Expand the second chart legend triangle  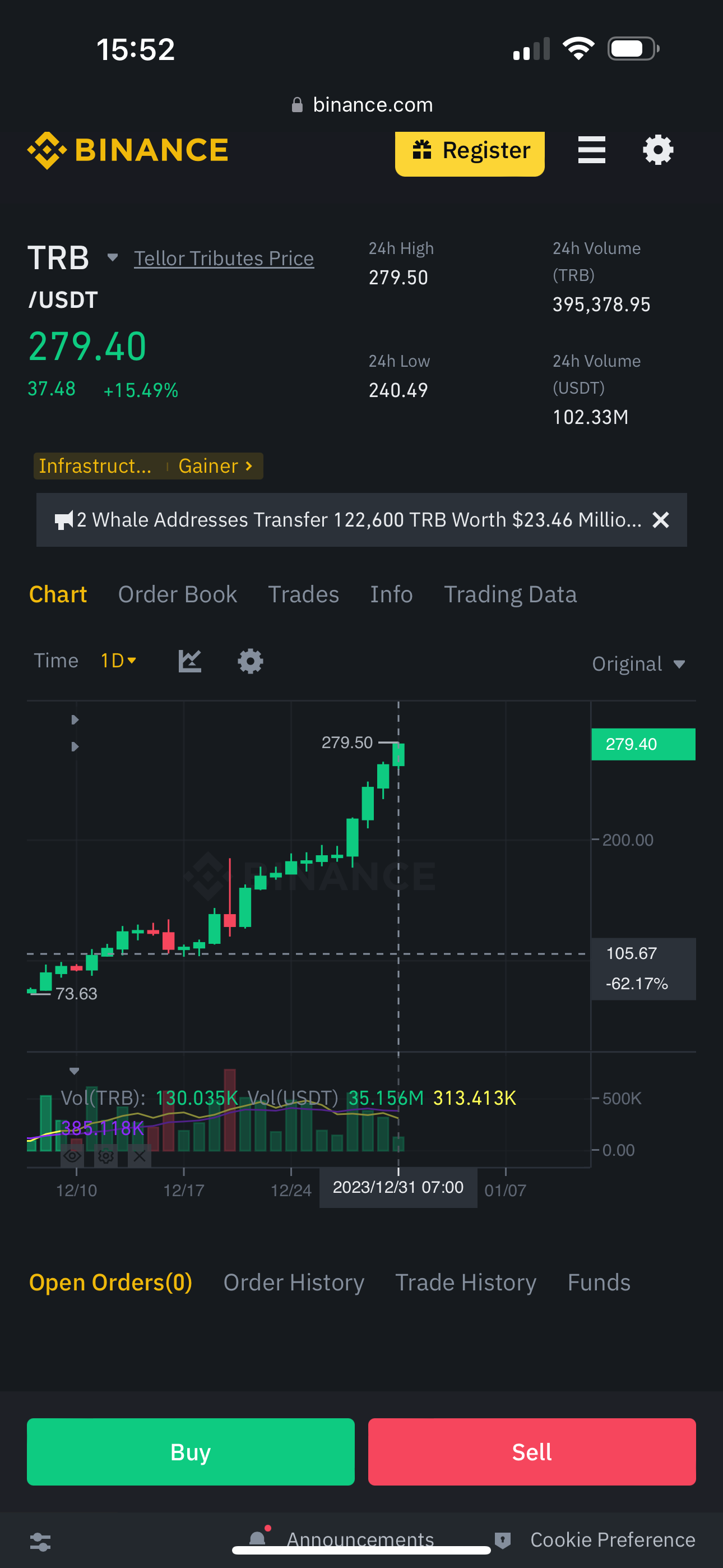point(74,747)
